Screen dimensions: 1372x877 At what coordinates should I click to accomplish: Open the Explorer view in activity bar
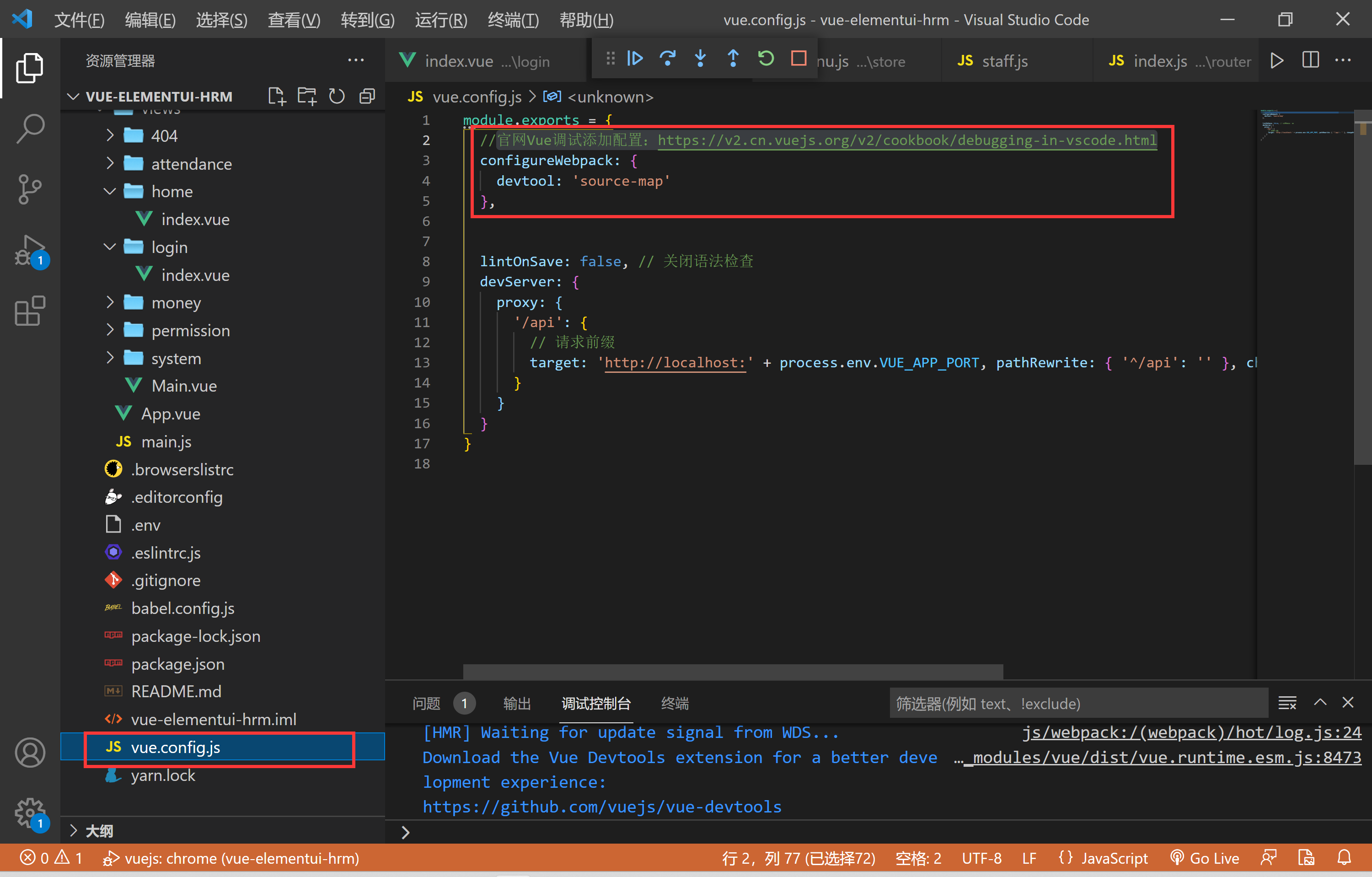30,68
